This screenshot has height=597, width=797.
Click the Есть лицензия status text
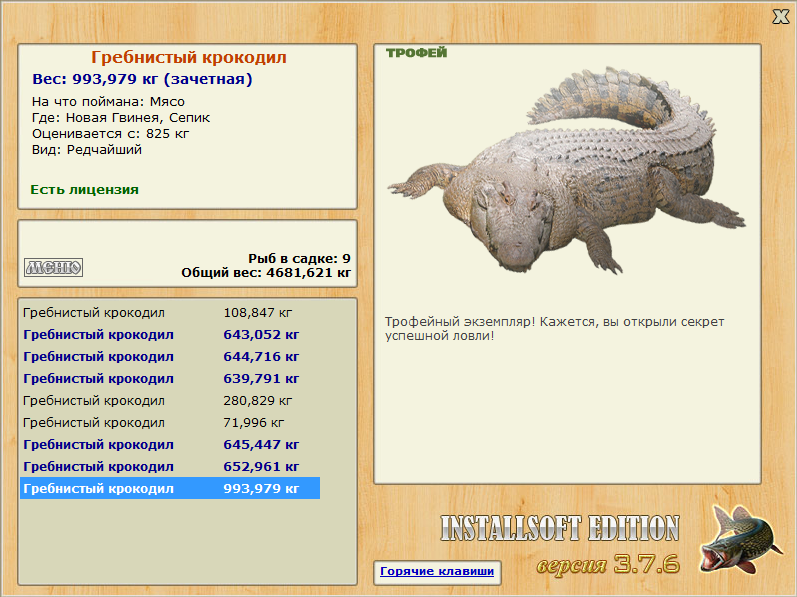(84, 190)
